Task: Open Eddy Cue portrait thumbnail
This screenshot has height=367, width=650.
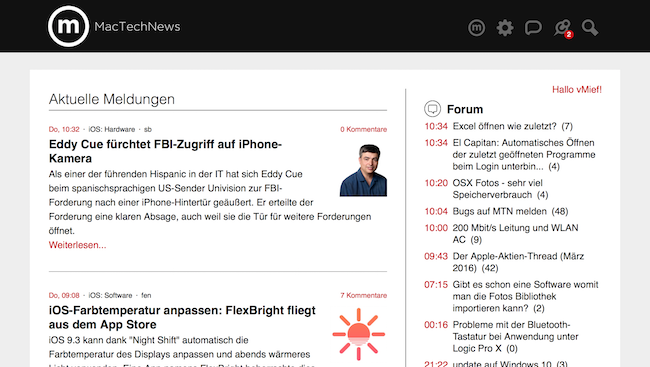Action: click(x=363, y=170)
